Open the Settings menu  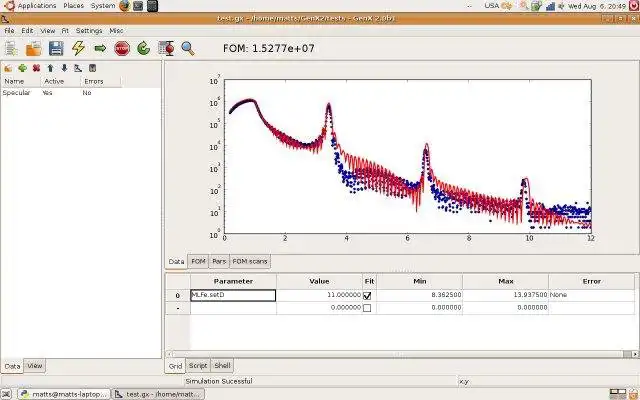pyautogui.click(x=89, y=31)
